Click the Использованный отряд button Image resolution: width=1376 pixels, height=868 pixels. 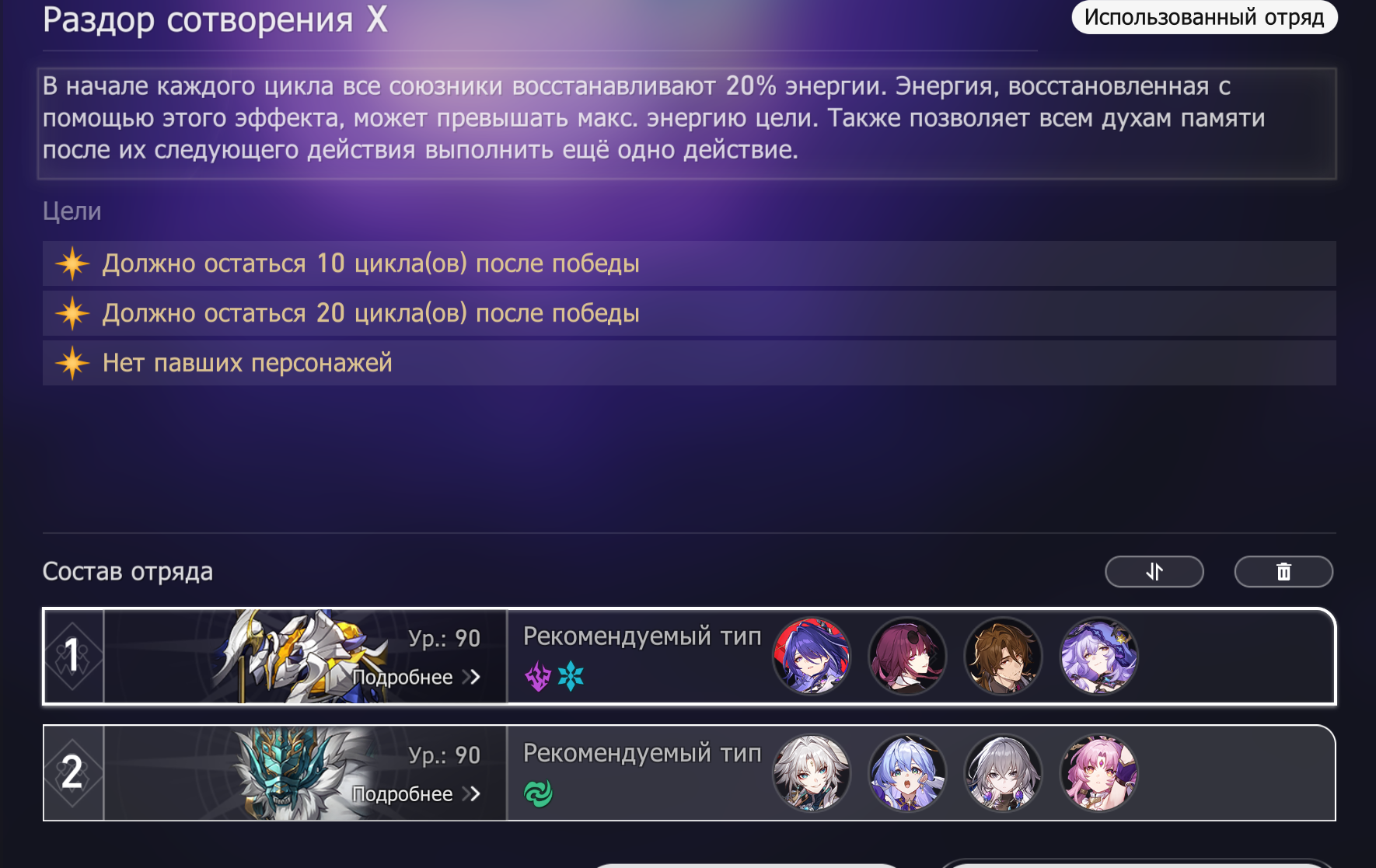pyautogui.click(x=1204, y=17)
